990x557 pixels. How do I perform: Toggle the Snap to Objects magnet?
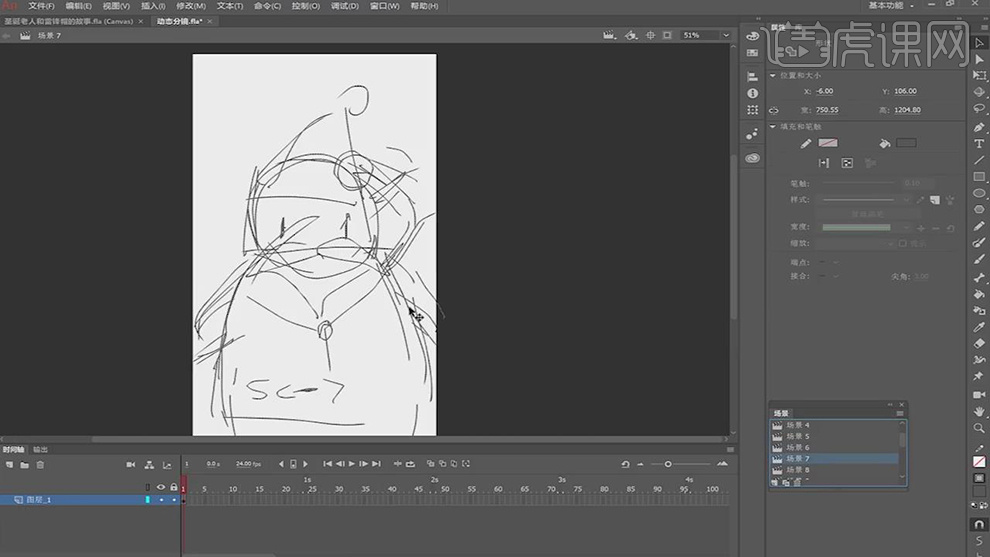(979, 524)
